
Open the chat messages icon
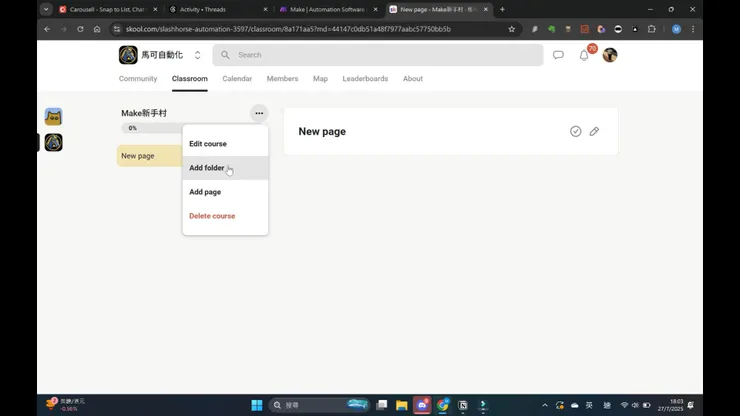pyautogui.click(x=558, y=55)
